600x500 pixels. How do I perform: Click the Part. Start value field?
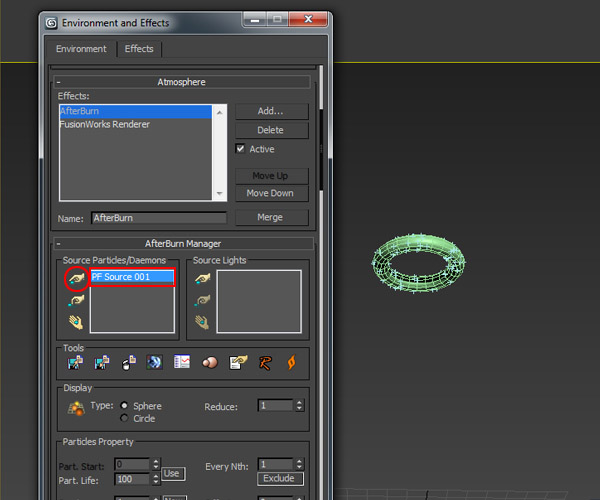pyautogui.click(x=132, y=464)
